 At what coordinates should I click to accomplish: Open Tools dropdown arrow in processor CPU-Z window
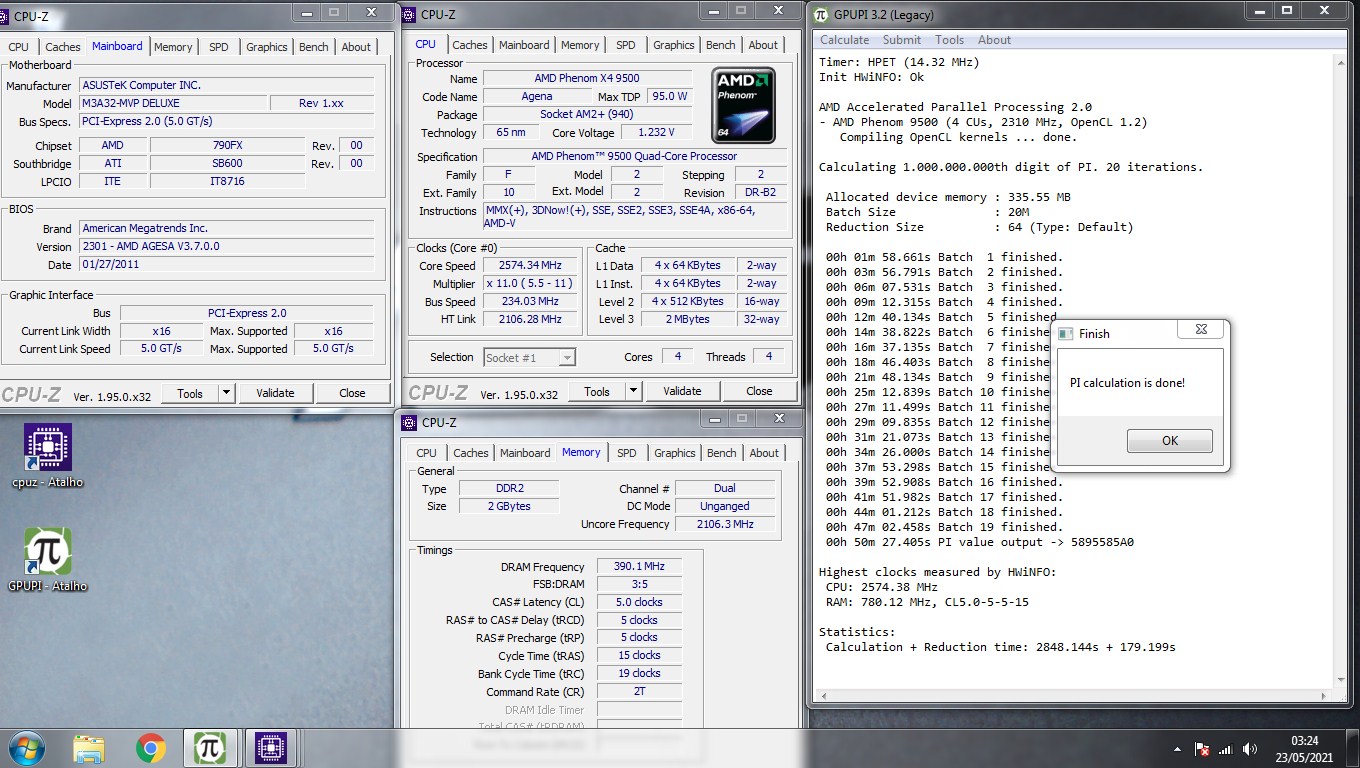coord(633,391)
